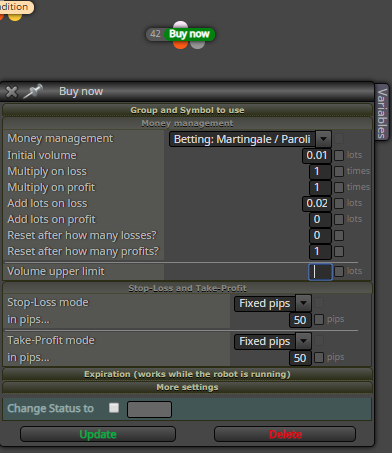Click the Stop-Loss mode label
392x453 pixels.
tap(48, 302)
